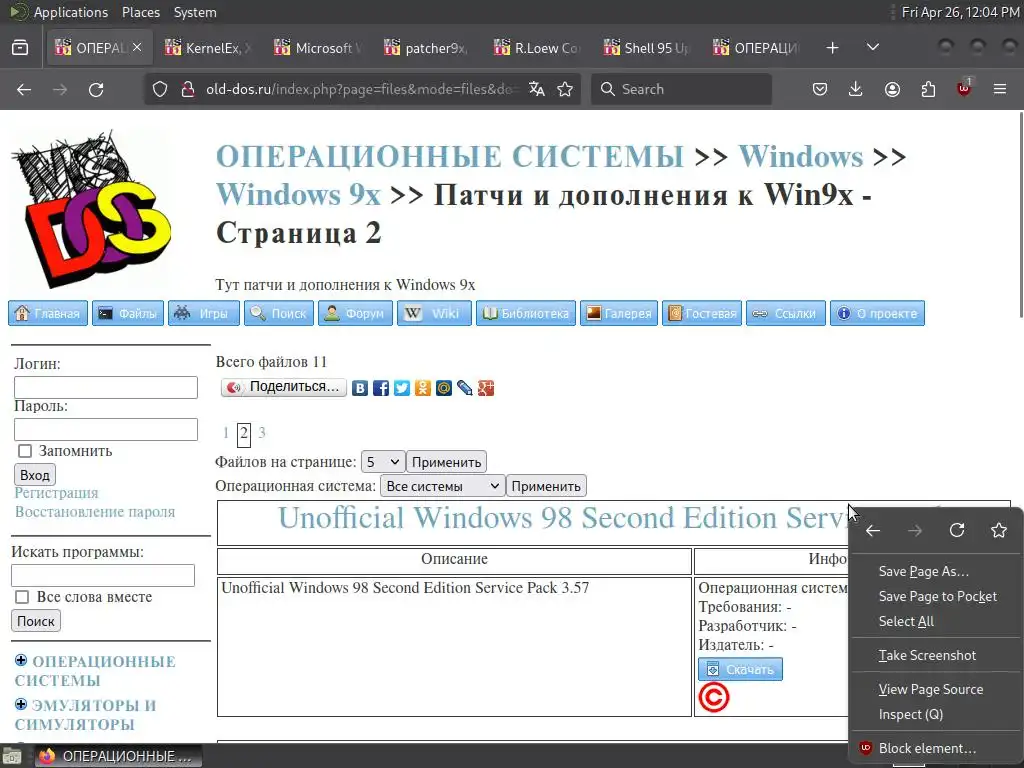Share via Mail.ru icon
Image resolution: width=1024 pixels, height=768 pixels.
[x=443, y=389]
